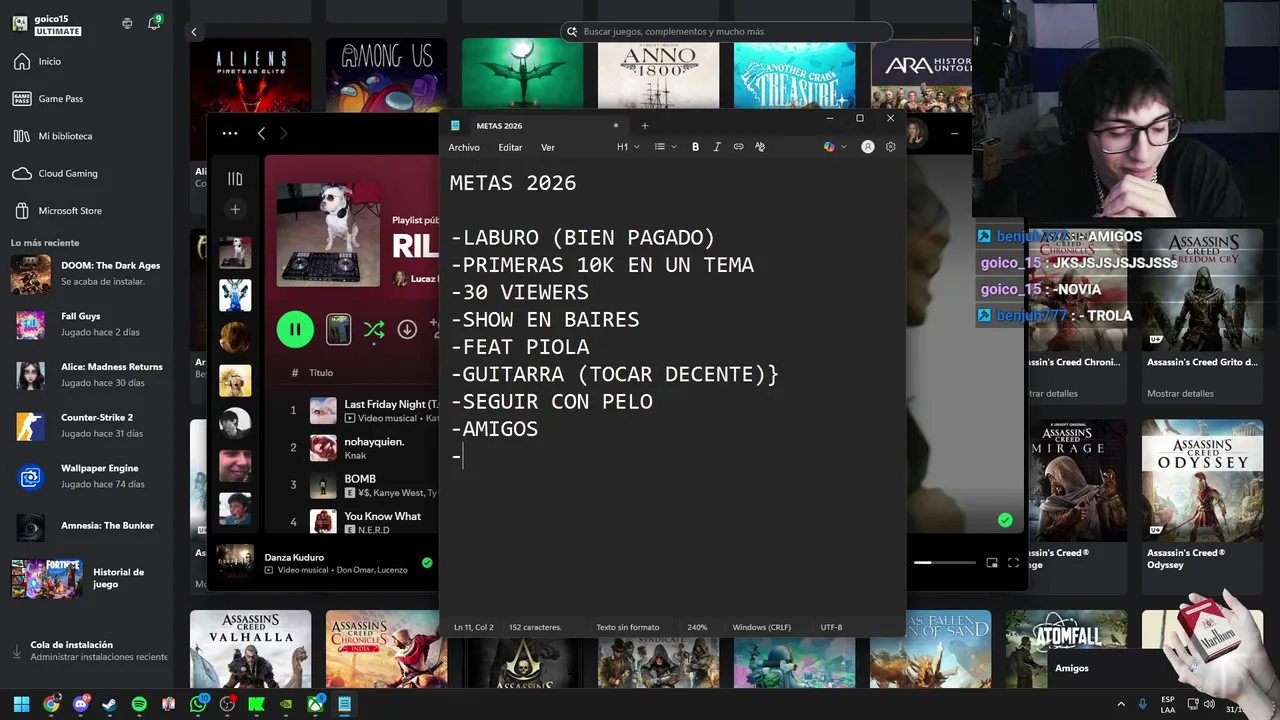Clear formatting in Notepad toolbar
The image size is (1280, 720).
[x=760, y=147]
